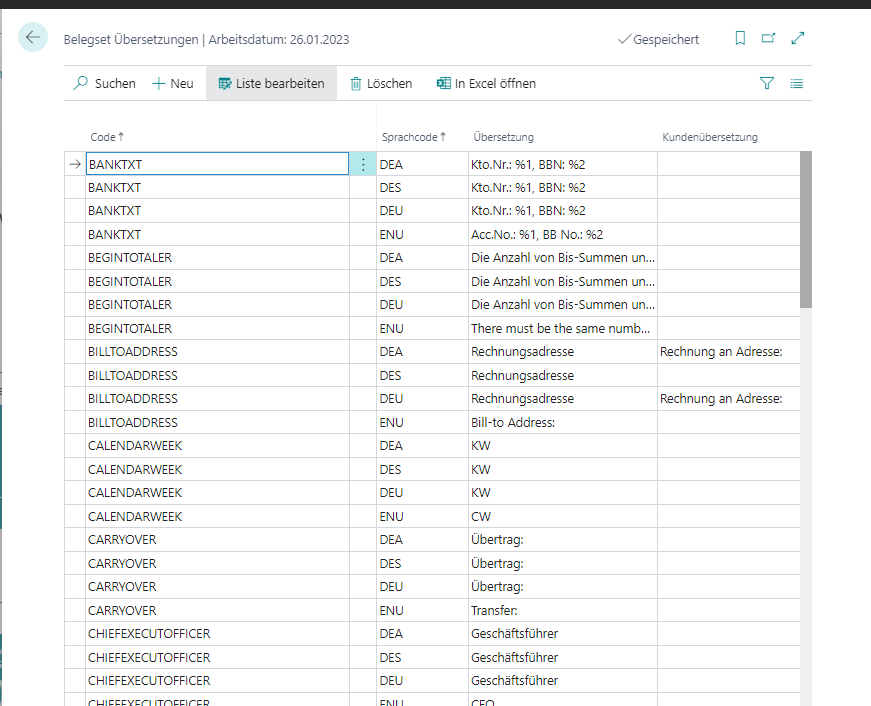This screenshot has width=871, height=706.
Task: Toggle the list view layout icon
Action: coord(797,84)
